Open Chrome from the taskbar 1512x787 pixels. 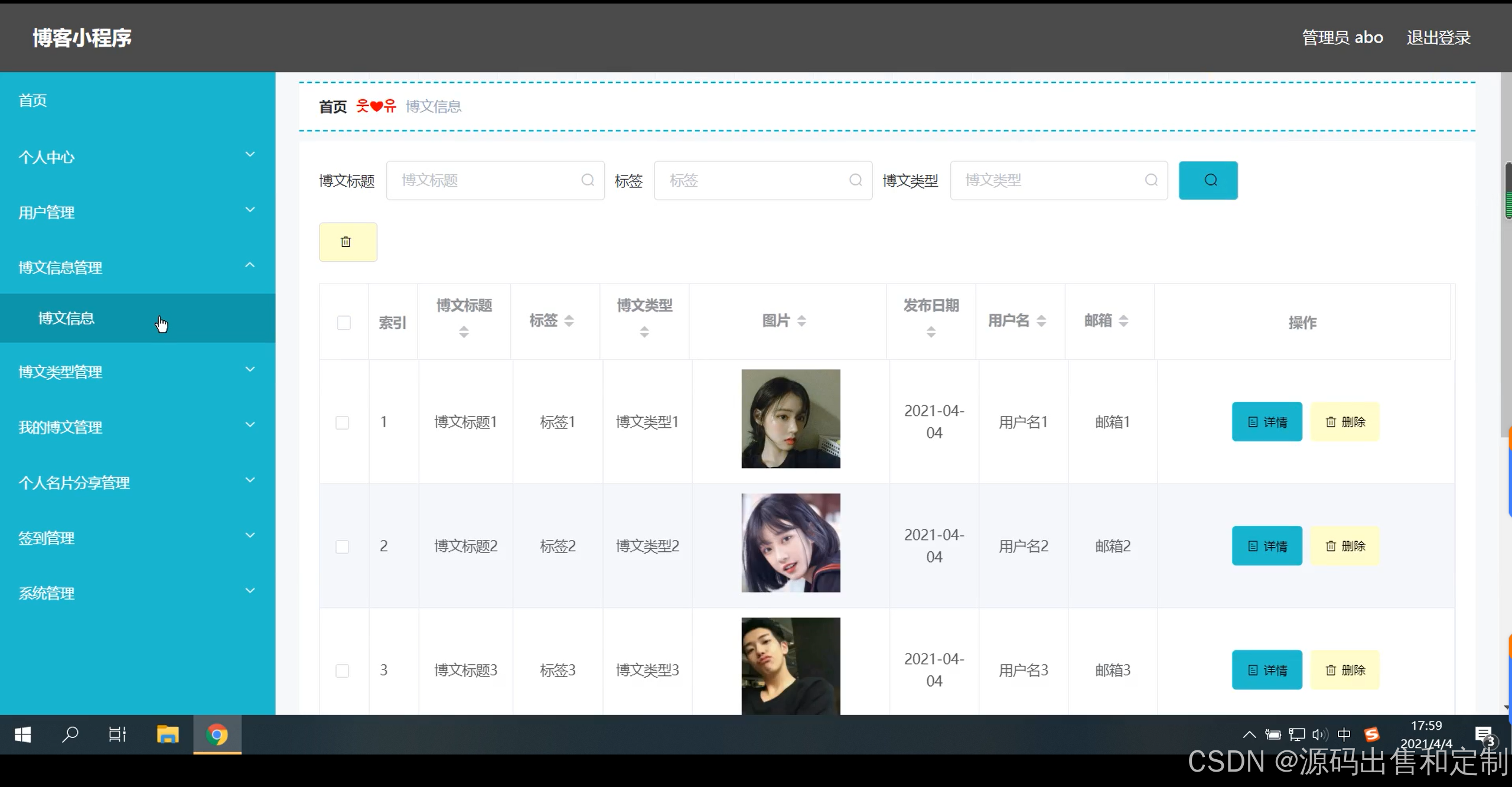tap(217, 734)
